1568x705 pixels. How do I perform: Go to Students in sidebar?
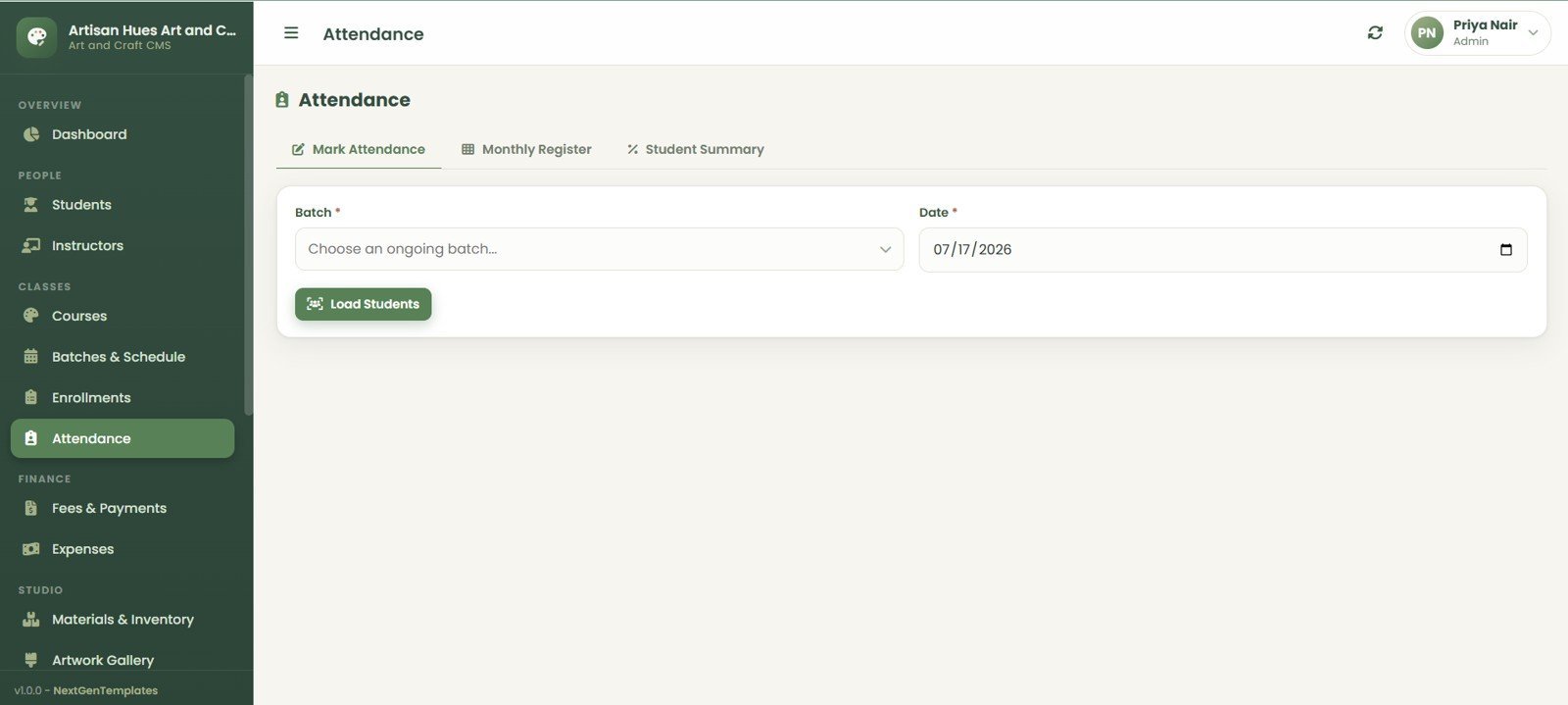point(122,205)
